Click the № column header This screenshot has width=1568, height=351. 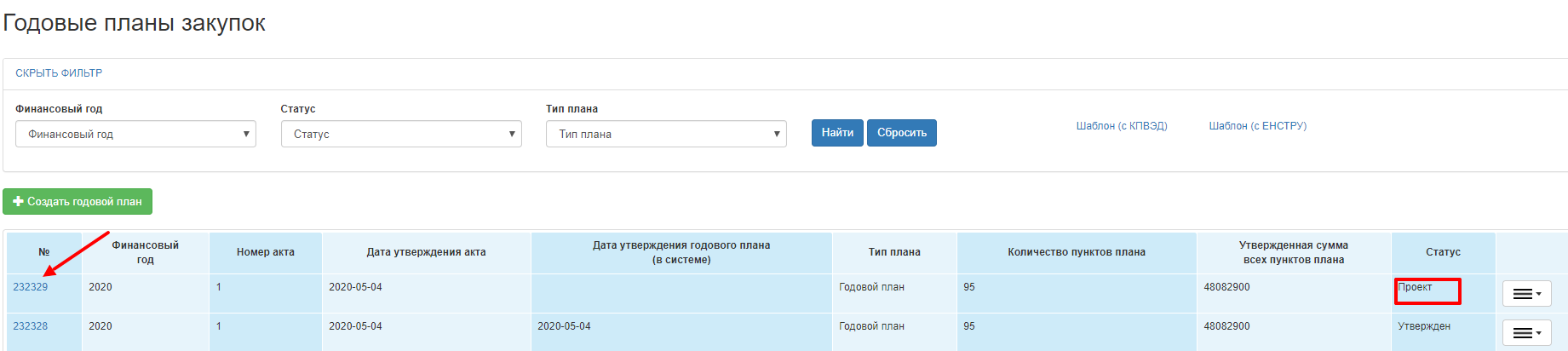pos(44,252)
